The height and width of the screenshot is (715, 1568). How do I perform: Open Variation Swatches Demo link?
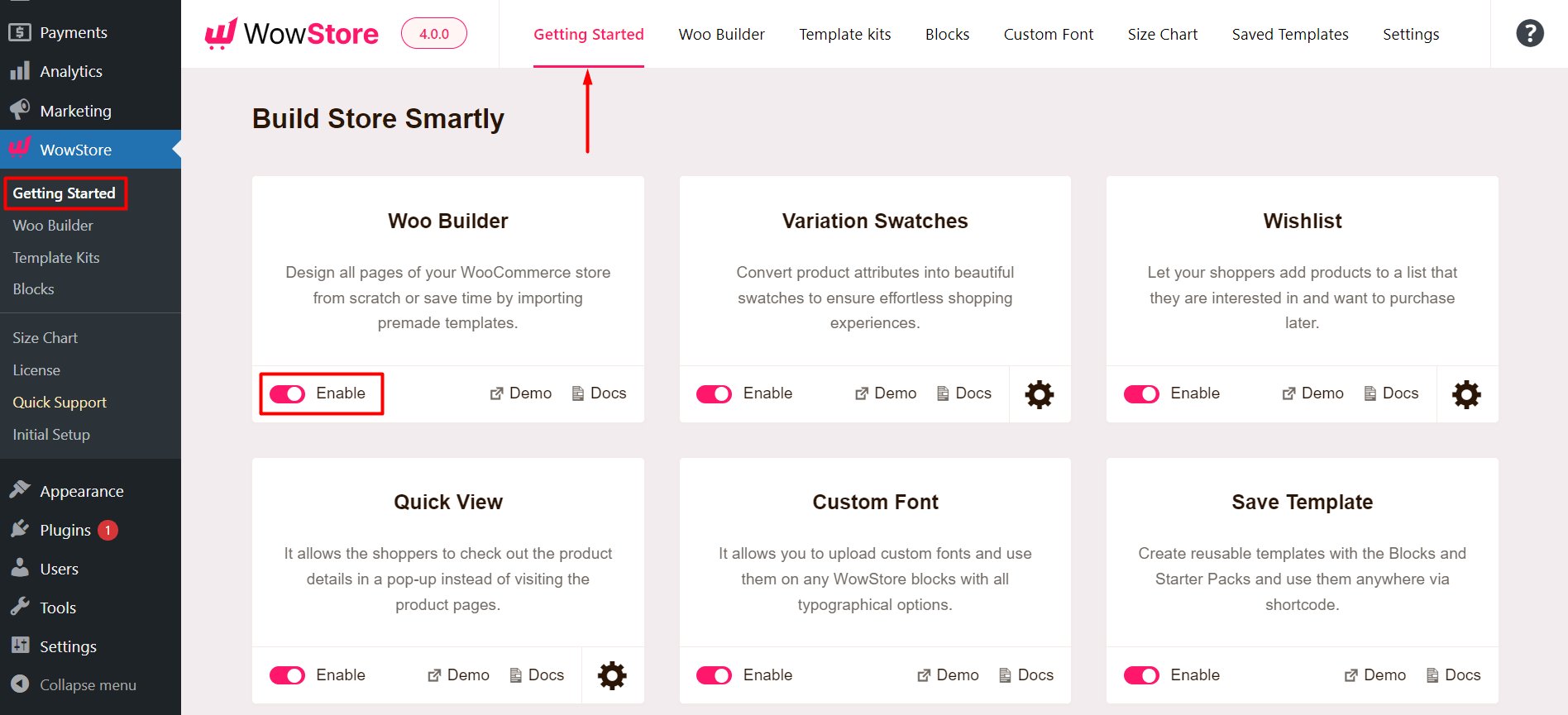(x=885, y=393)
